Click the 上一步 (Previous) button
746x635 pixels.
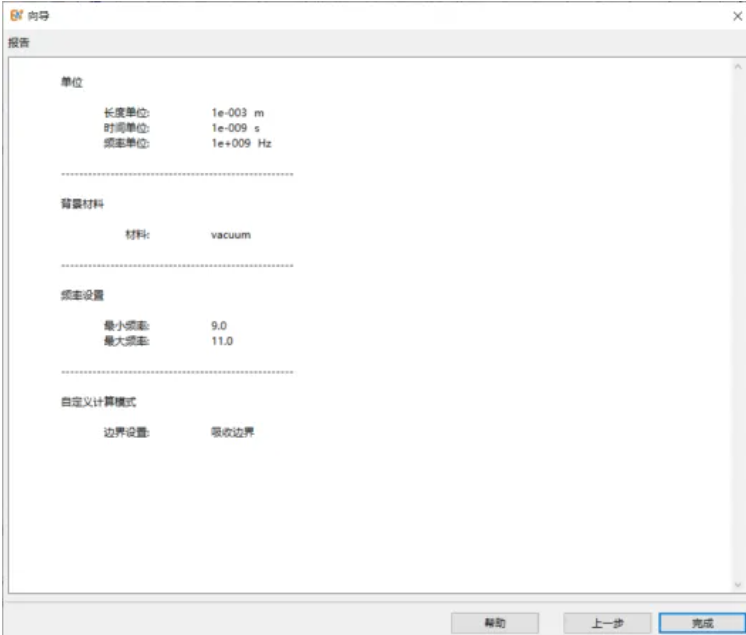pos(607,622)
